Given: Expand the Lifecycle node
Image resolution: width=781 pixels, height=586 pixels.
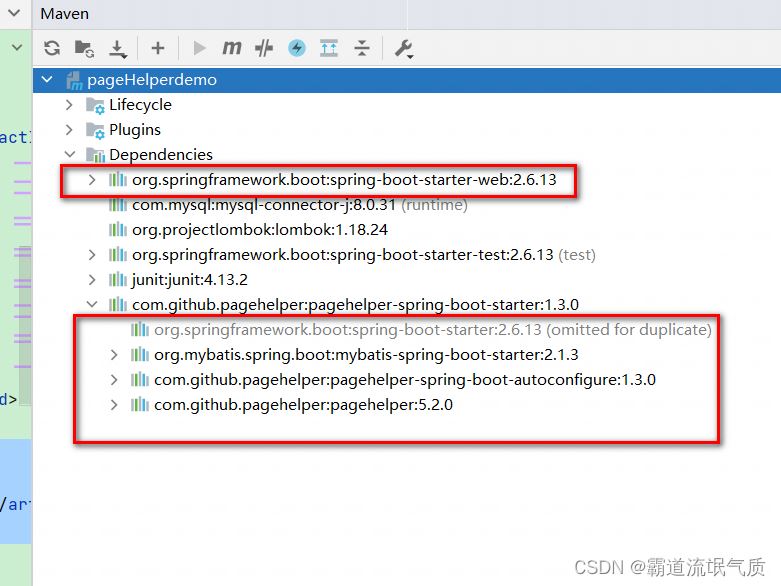Looking at the screenshot, I should point(69,105).
